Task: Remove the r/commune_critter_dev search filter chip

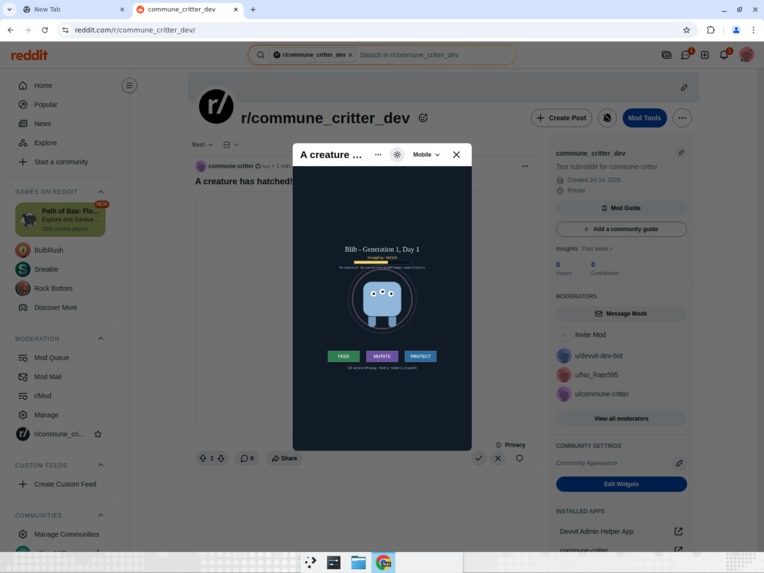Action: pos(350,55)
